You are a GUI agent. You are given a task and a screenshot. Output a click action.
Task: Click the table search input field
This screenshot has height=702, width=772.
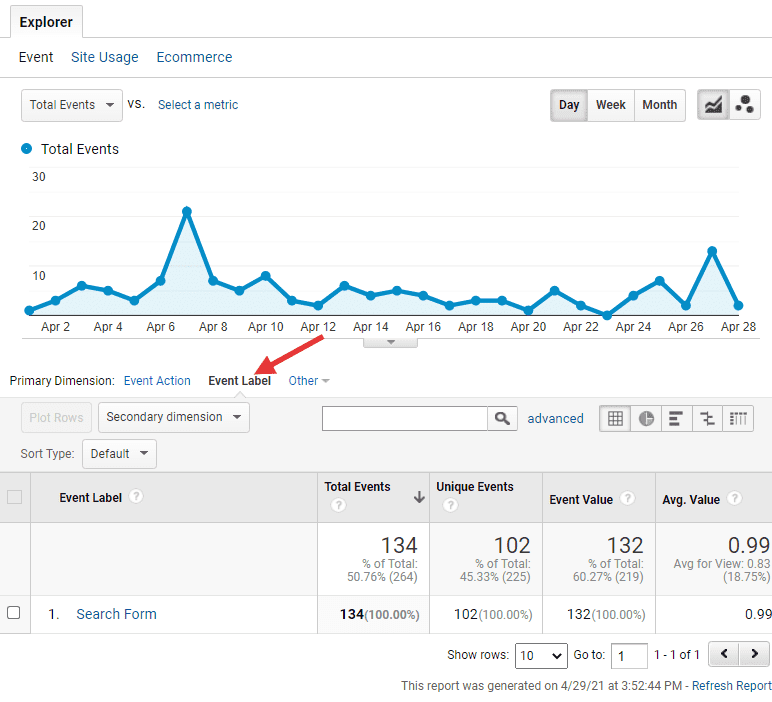pyautogui.click(x=405, y=418)
